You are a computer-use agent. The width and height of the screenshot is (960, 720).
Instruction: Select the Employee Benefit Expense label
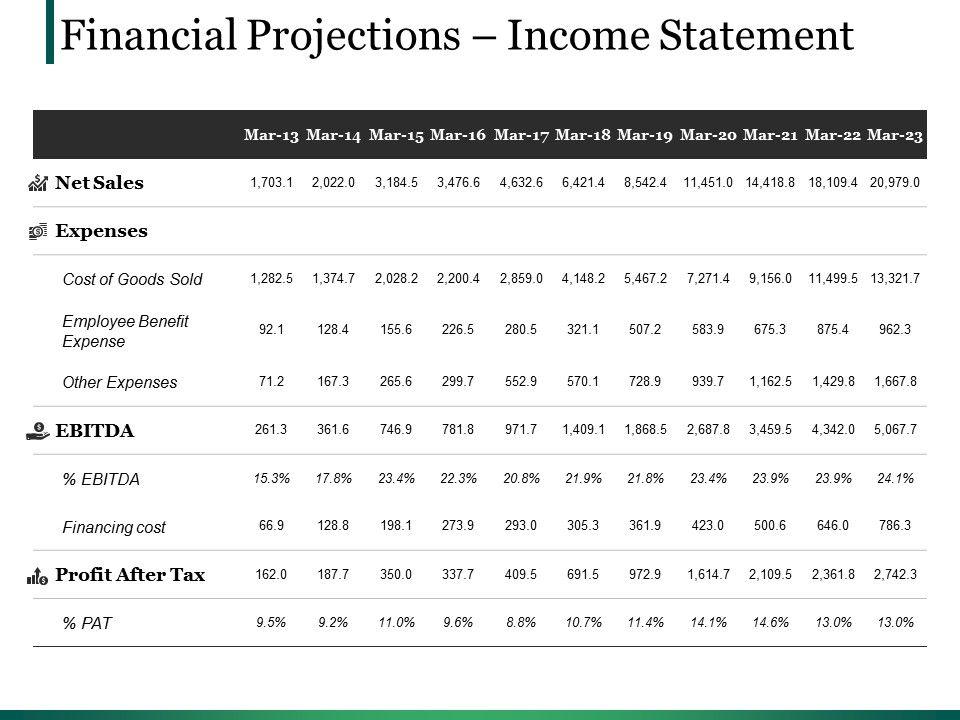[x=125, y=331]
